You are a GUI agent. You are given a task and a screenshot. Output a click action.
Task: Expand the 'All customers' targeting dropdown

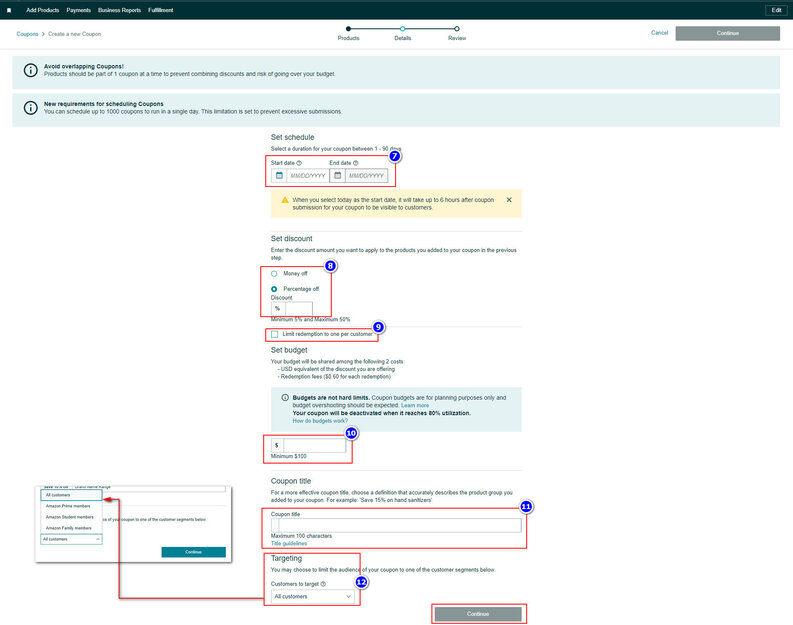pyautogui.click(x=313, y=597)
